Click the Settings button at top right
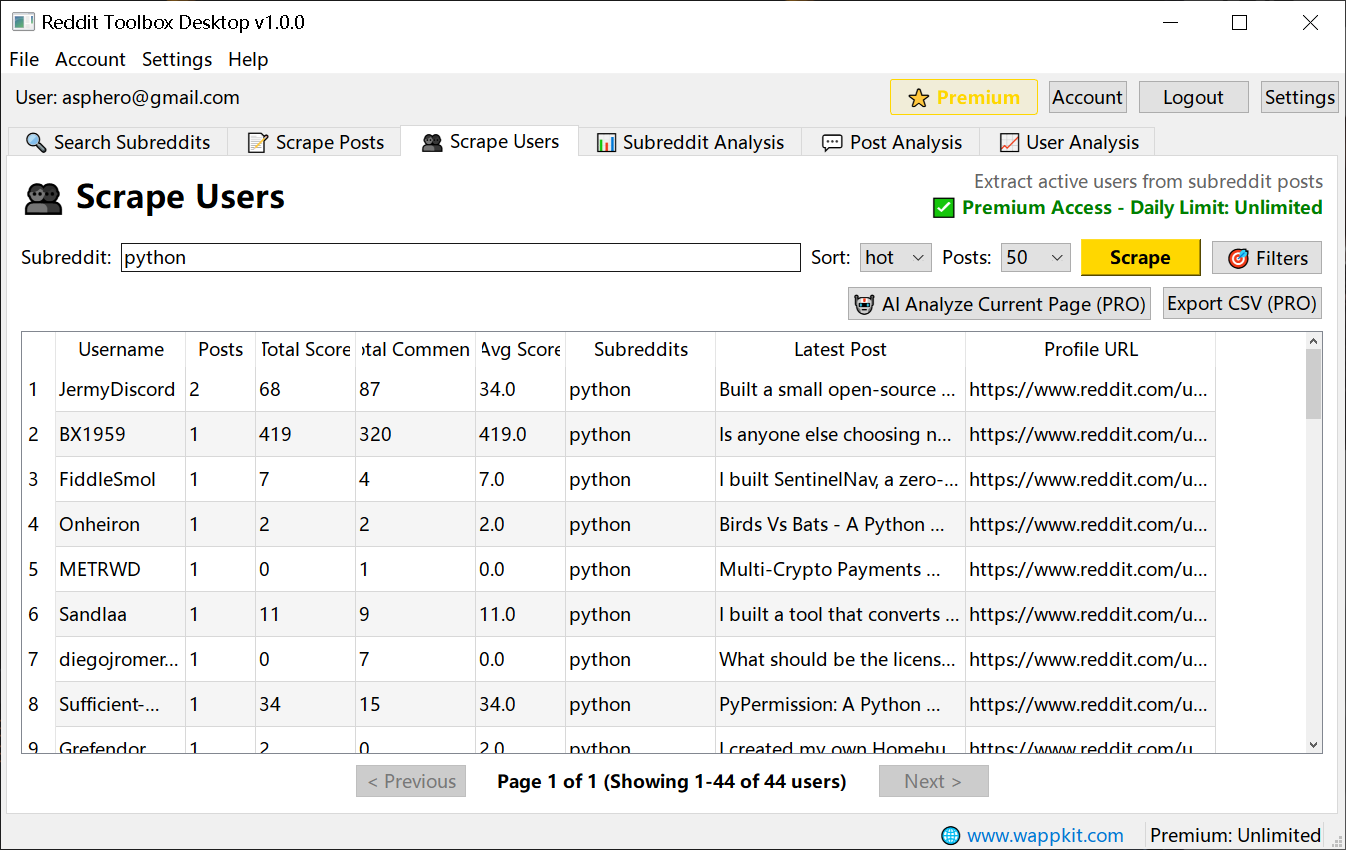Image resolution: width=1346 pixels, height=850 pixels. tap(1299, 97)
